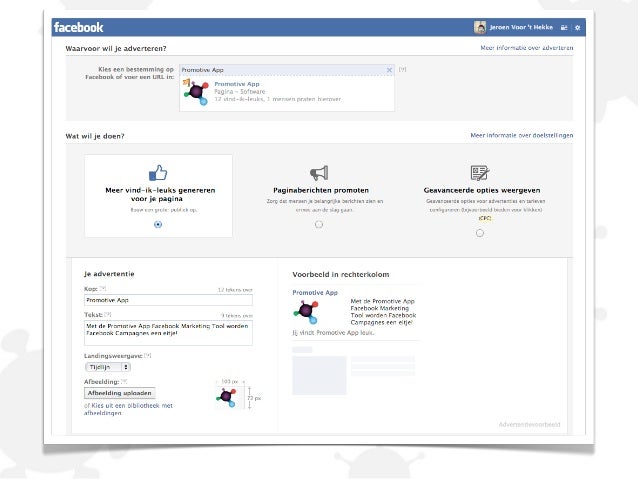Viewport: 638px width, 479px height.
Task: Select Promotive App page logo in suggestion
Action: pos(196,92)
